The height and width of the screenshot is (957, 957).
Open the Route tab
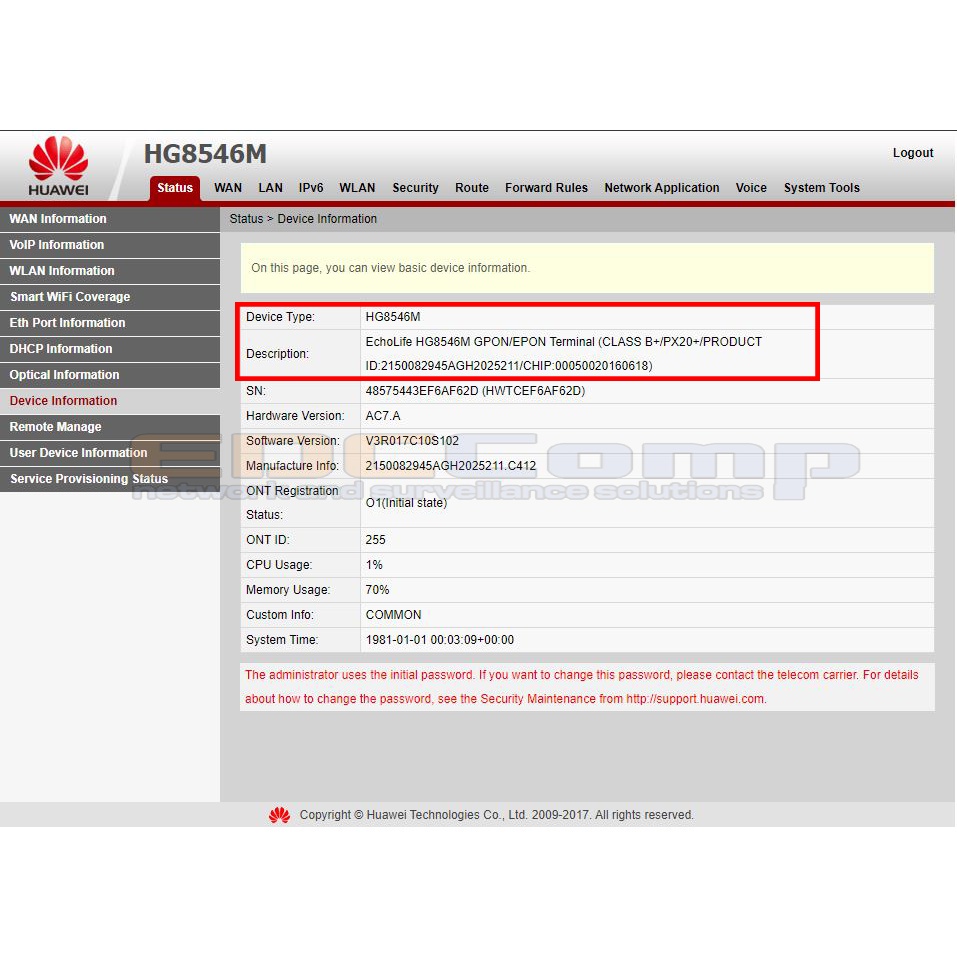(472, 188)
